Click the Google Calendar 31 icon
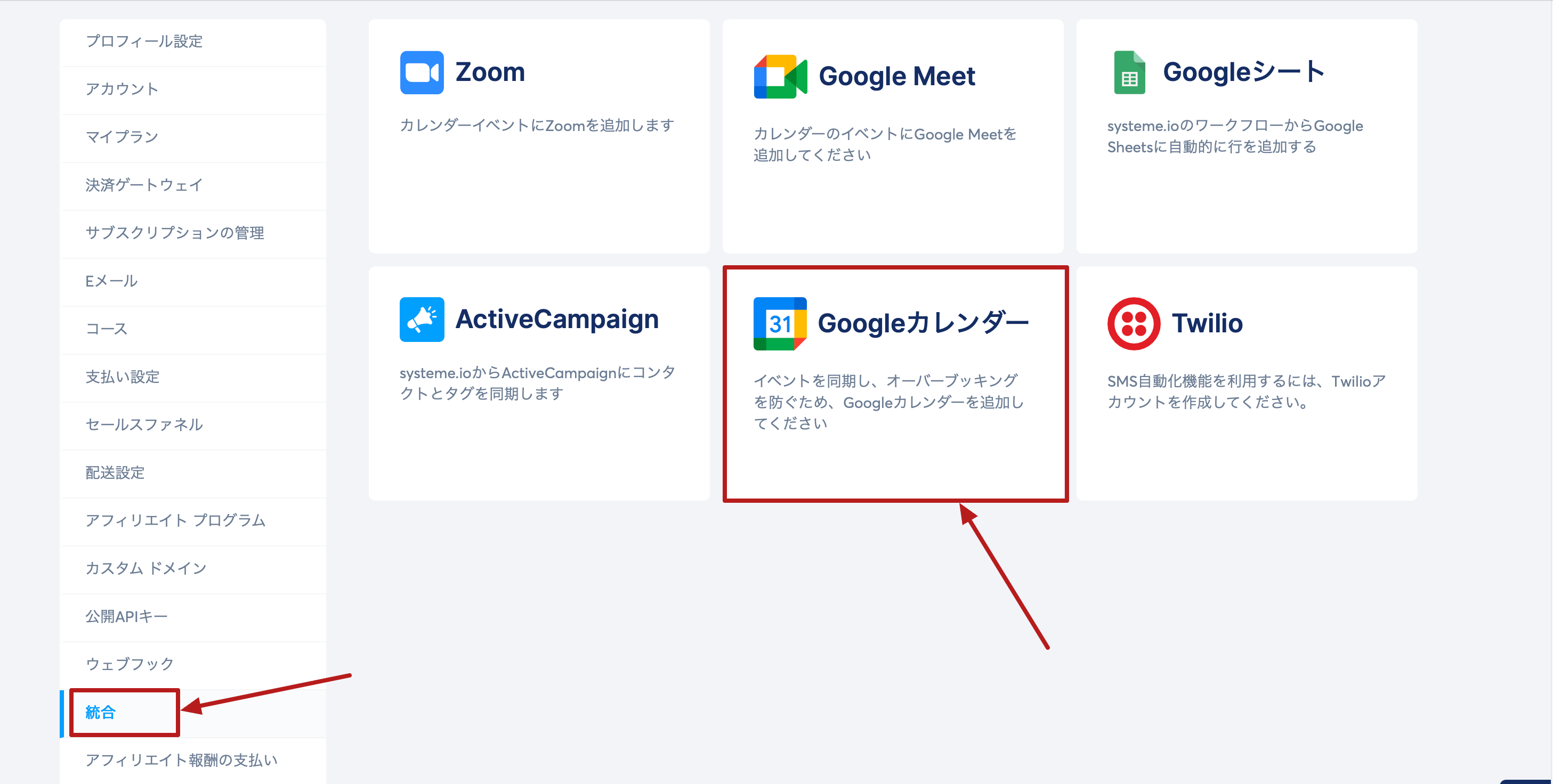This screenshot has width=1553, height=784. click(780, 324)
